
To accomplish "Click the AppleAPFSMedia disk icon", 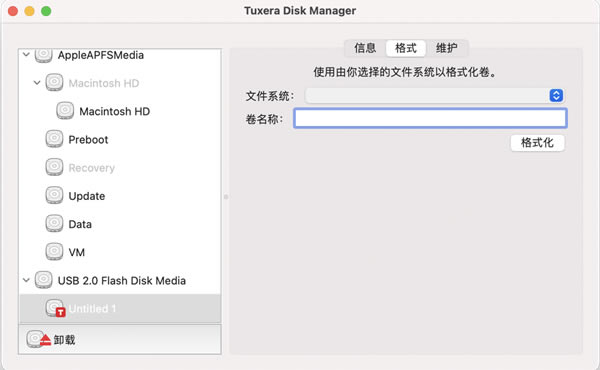I will tap(44, 55).
